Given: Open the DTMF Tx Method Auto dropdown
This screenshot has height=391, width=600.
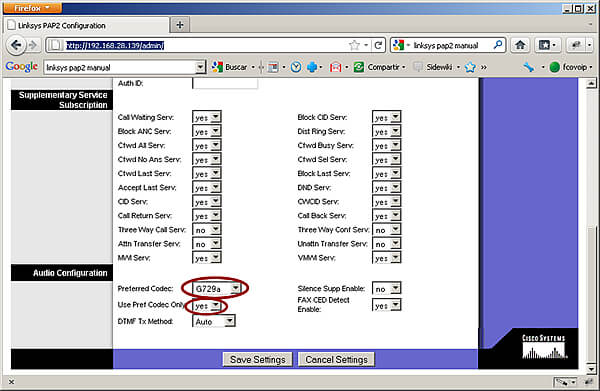Looking at the screenshot, I should click(214, 321).
